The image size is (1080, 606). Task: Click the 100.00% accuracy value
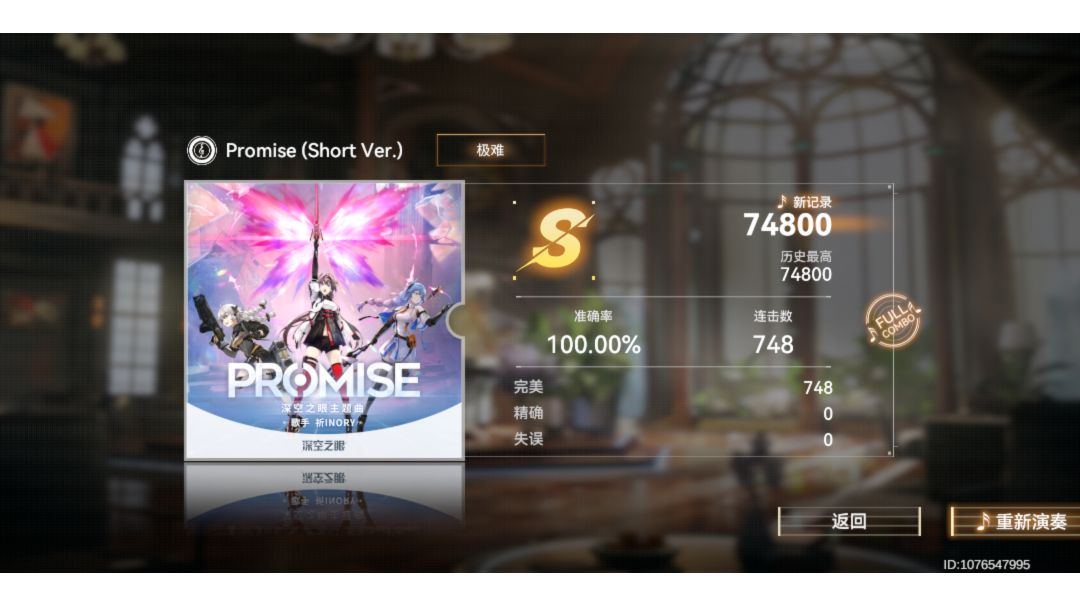pyautogui.click(x=594, y=344)
